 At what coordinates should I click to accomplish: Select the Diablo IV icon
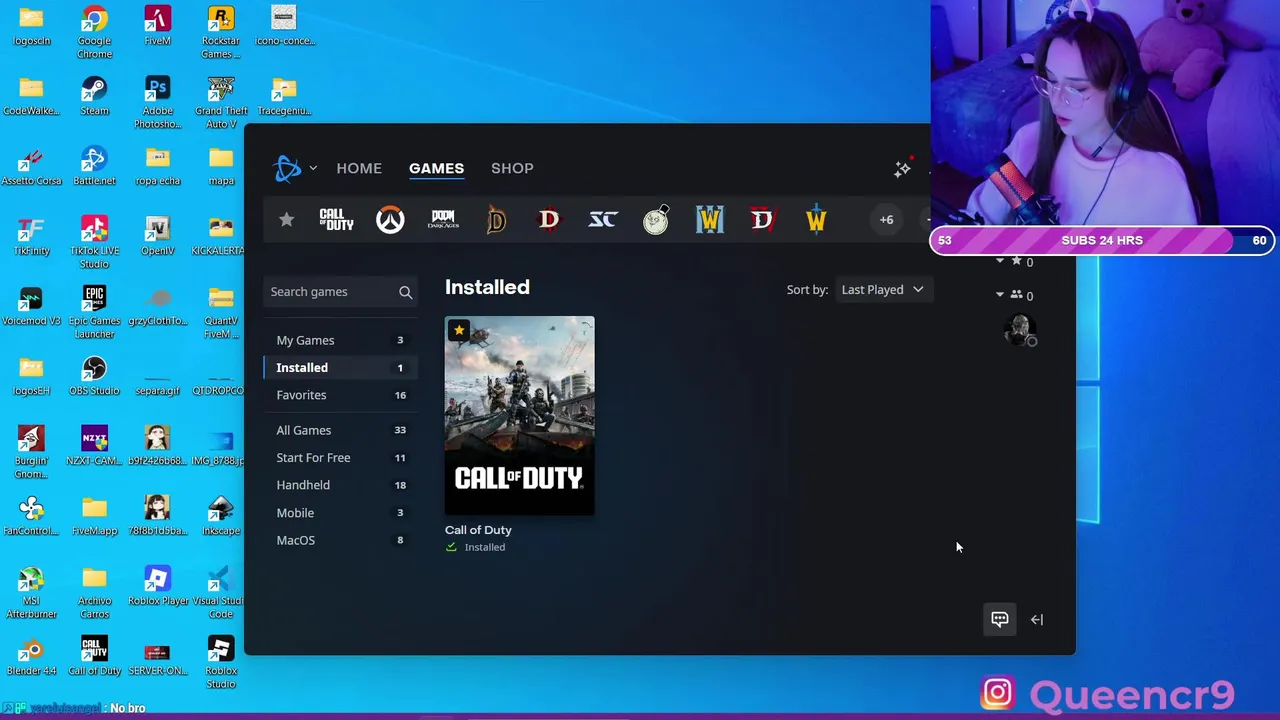coord(762,219)
